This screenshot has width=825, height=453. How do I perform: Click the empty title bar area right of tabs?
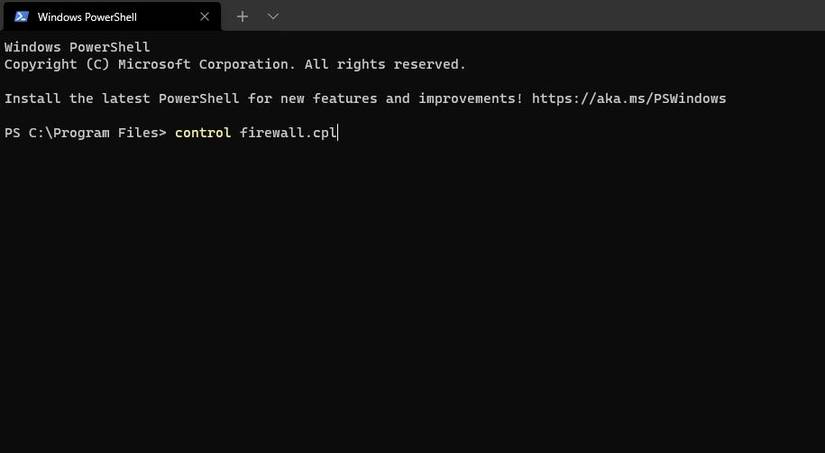coord(550,17)
